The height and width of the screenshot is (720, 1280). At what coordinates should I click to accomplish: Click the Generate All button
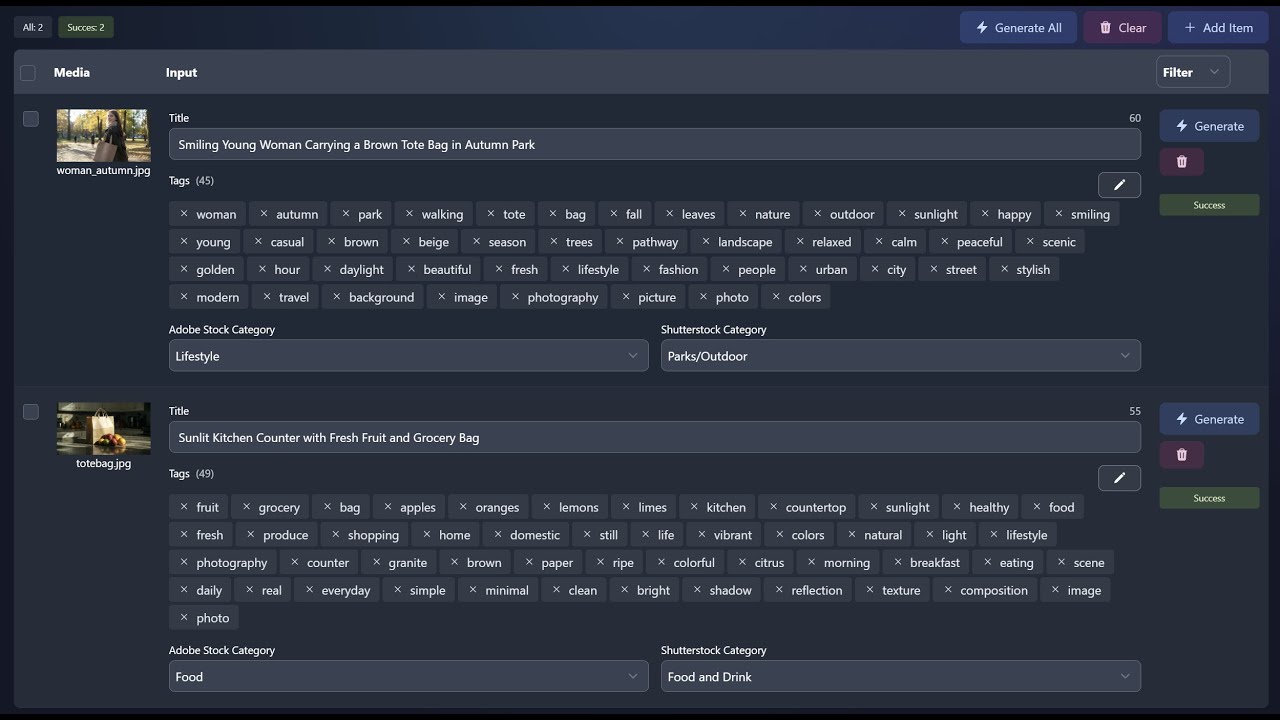[1018, 28]
